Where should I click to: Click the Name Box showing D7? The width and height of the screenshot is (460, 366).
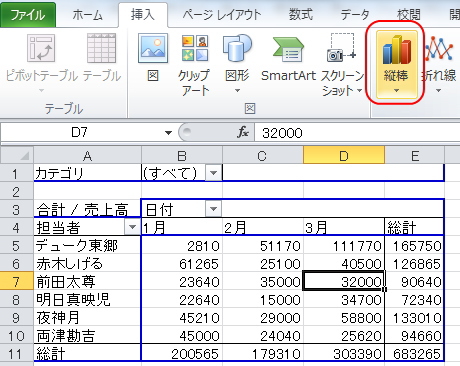(80, 132)
